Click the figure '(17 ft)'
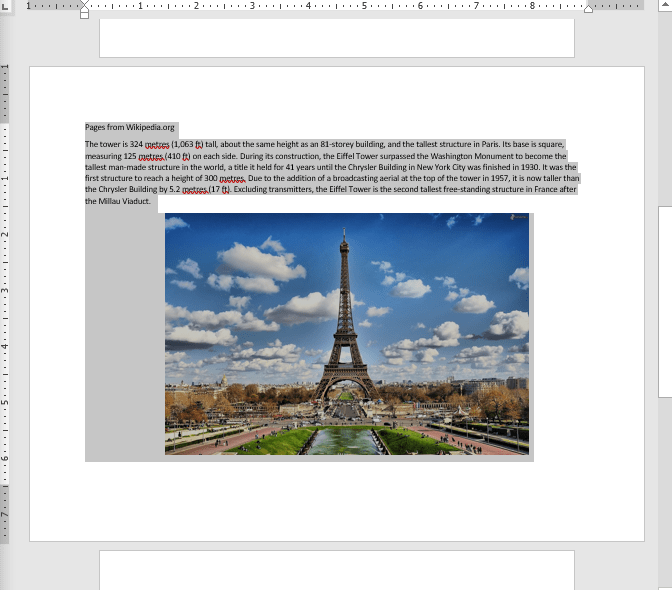Screen dimensions: 672x590 tap(219, 189)
